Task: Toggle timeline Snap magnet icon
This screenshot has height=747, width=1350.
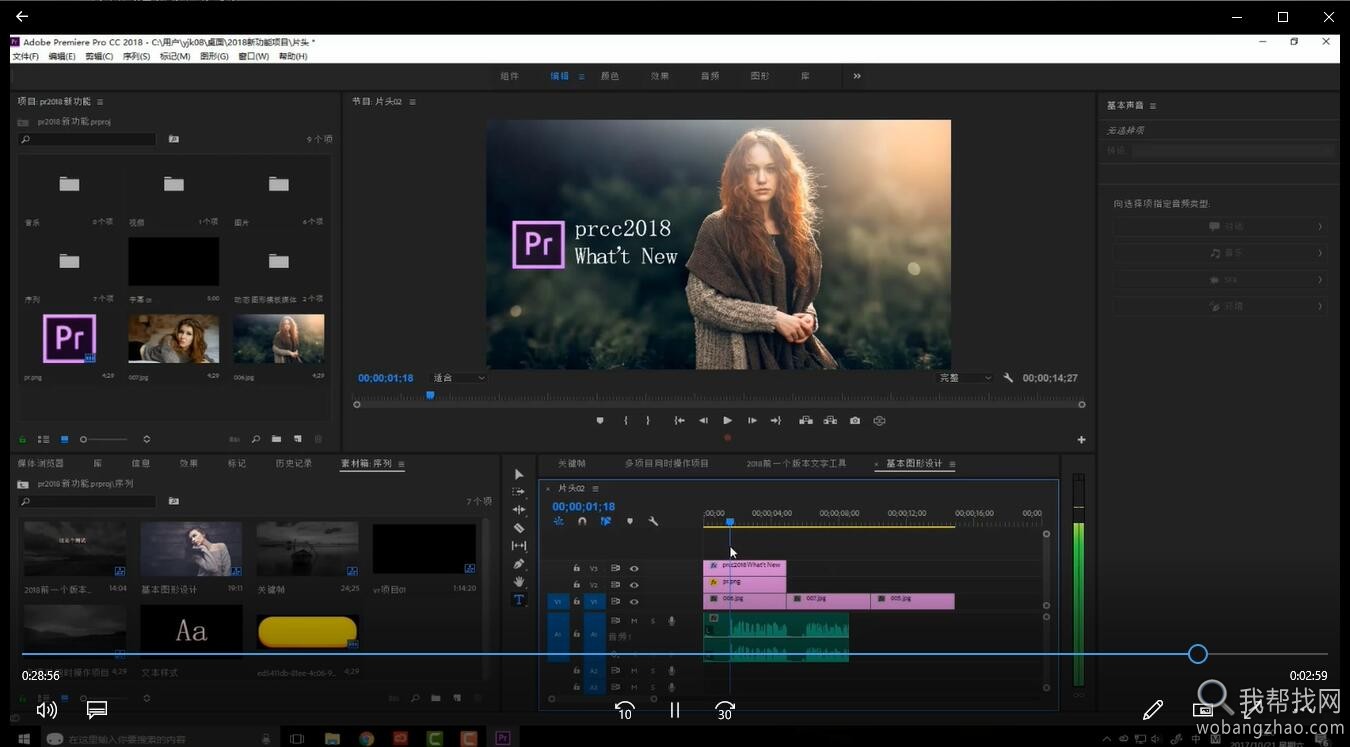Action: 582,521
